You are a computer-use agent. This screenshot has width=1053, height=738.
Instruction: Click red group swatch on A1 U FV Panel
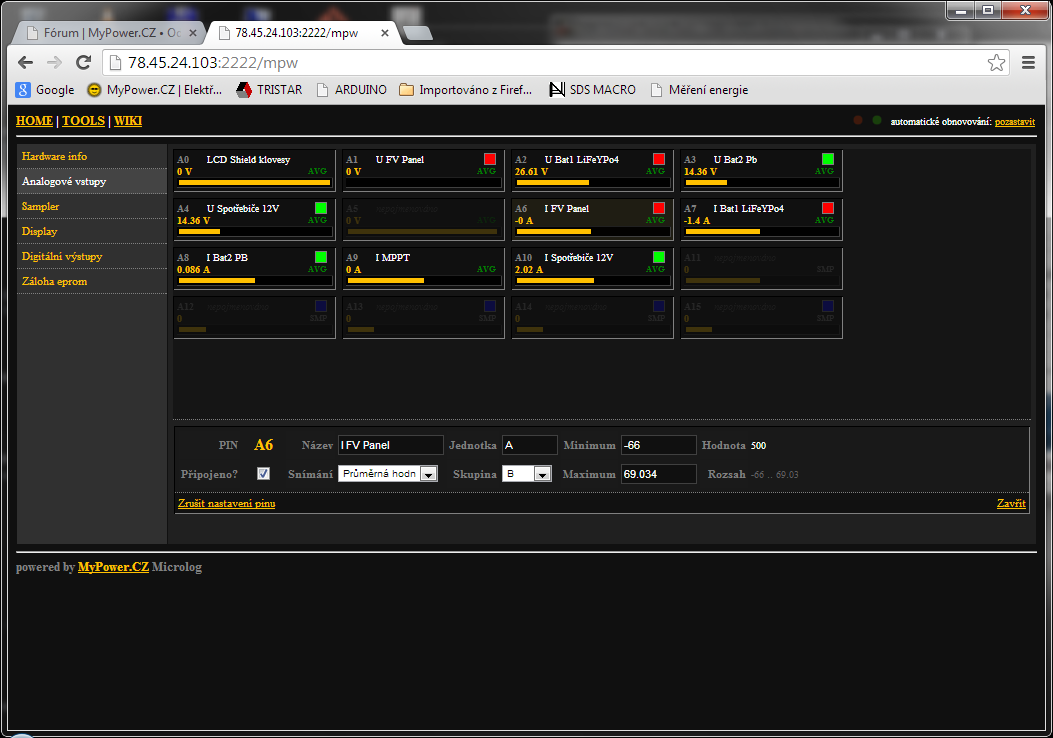click(x=490, y=159)
